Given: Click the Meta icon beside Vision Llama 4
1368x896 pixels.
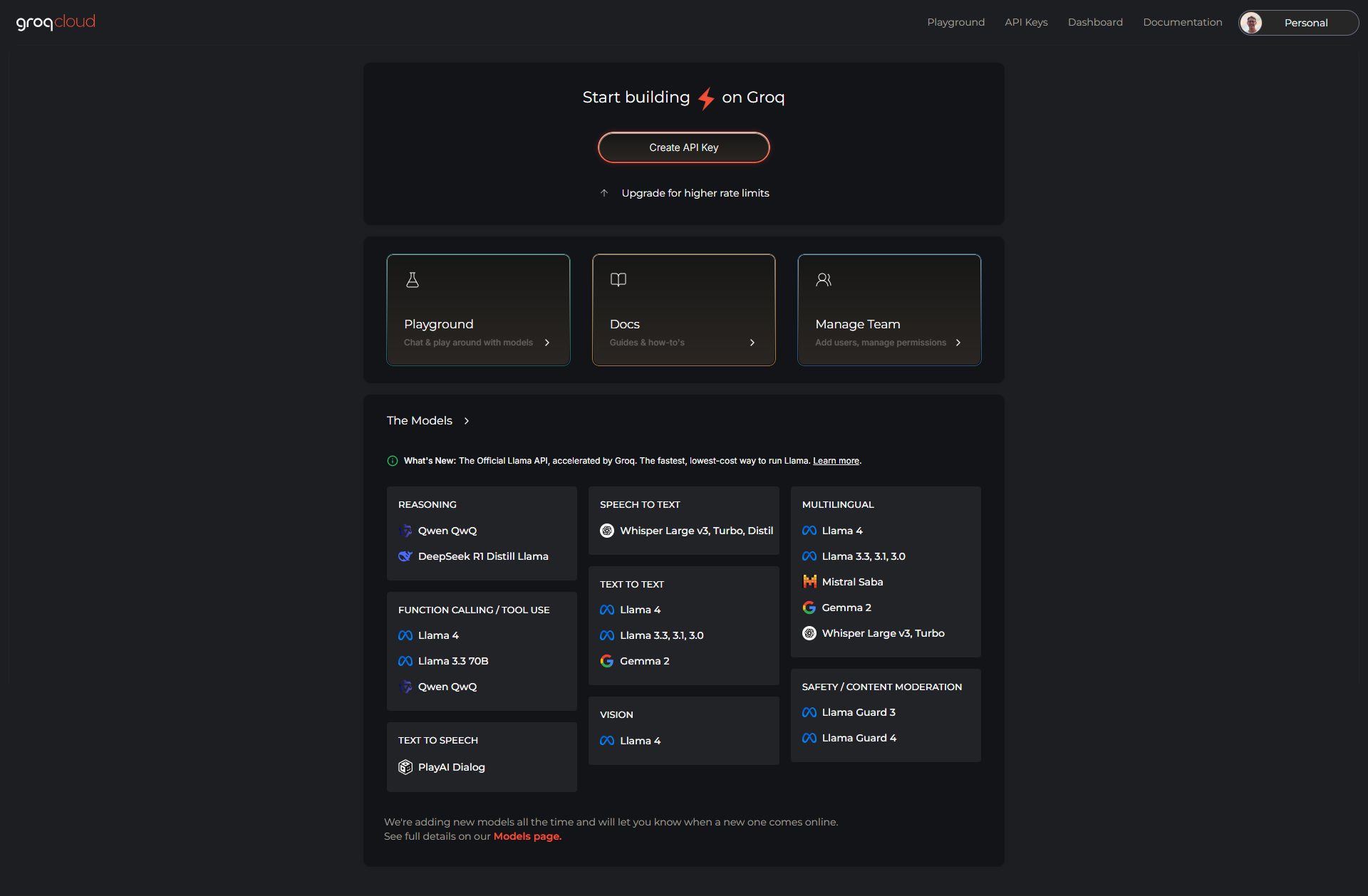Looking at the screenshot, I should click(x=607, y=741).
